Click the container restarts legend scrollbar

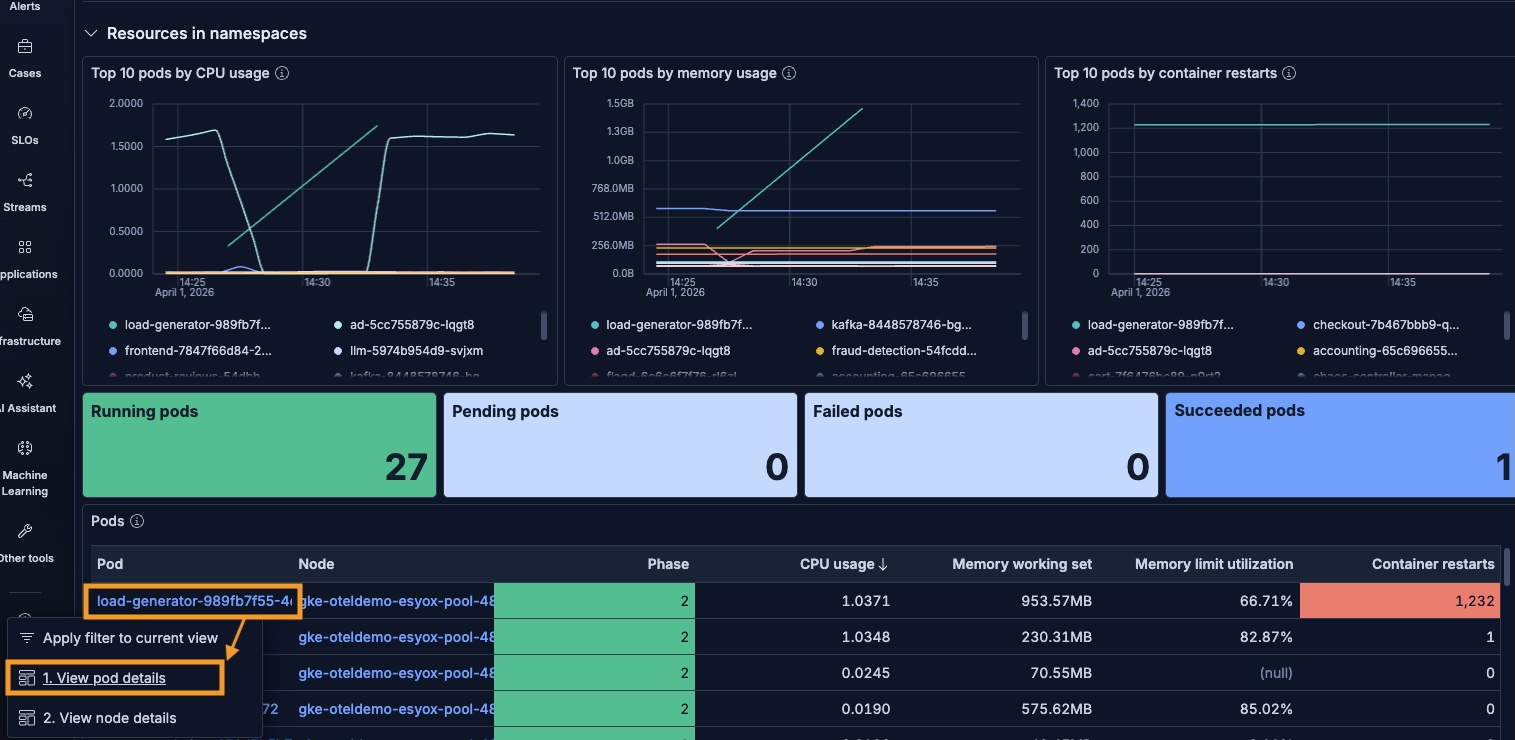click(1507, 326)
